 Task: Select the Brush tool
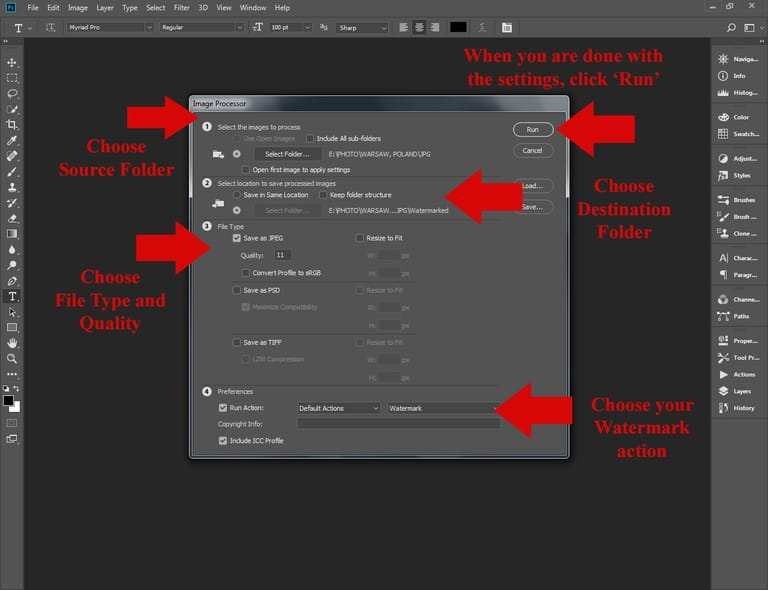pos(12,172)
